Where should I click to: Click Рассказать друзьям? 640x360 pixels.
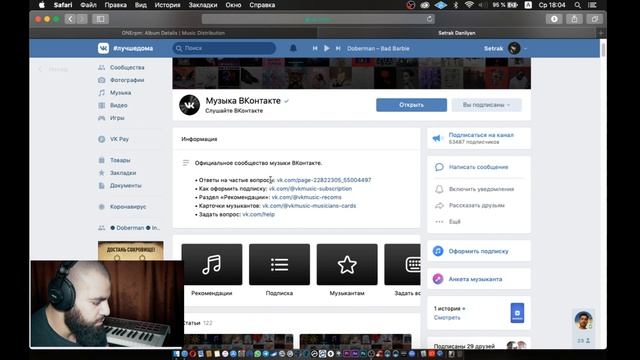coord(478,205)
